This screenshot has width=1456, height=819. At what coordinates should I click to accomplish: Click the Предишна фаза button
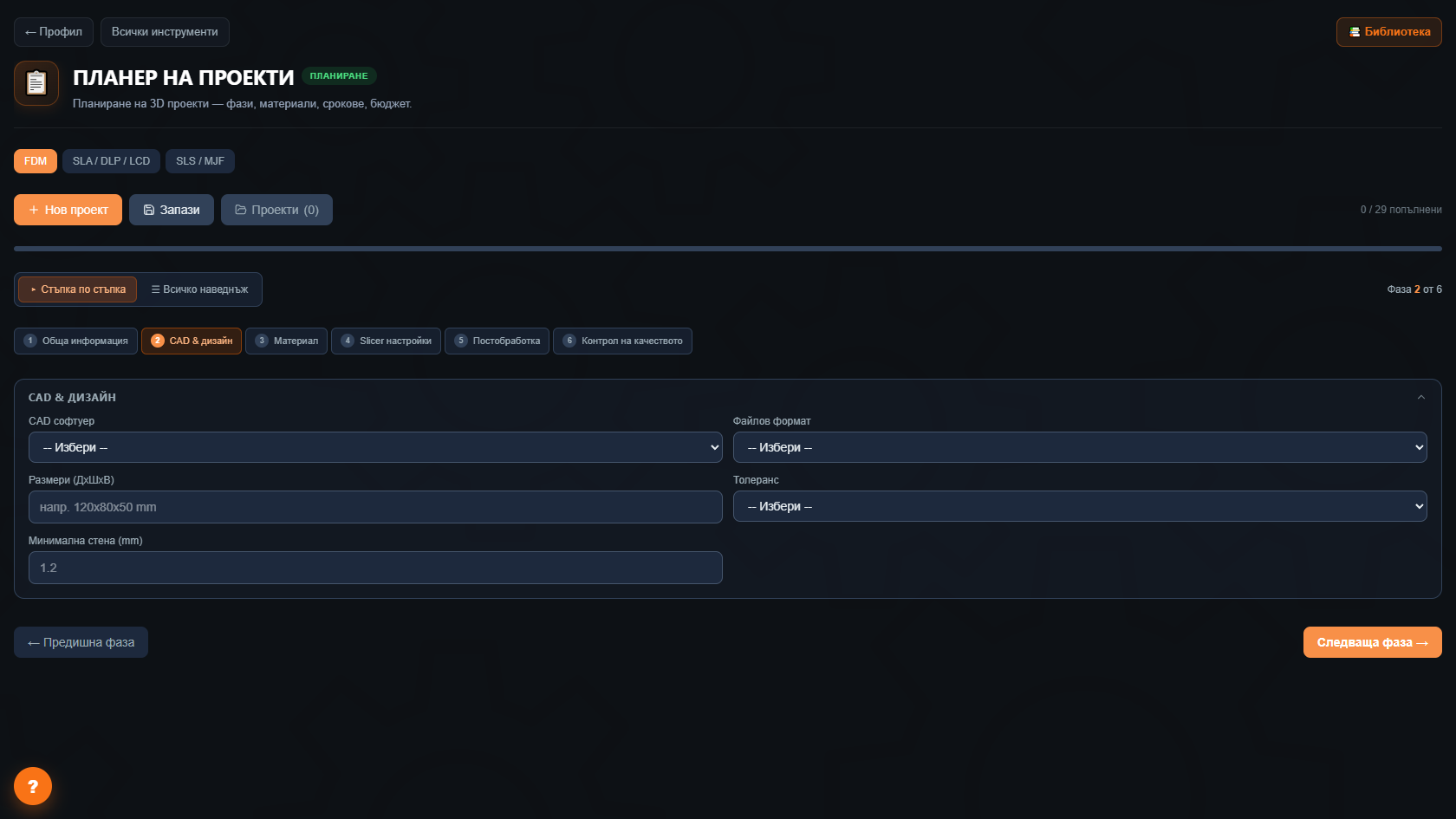click(x=81, y=642)
